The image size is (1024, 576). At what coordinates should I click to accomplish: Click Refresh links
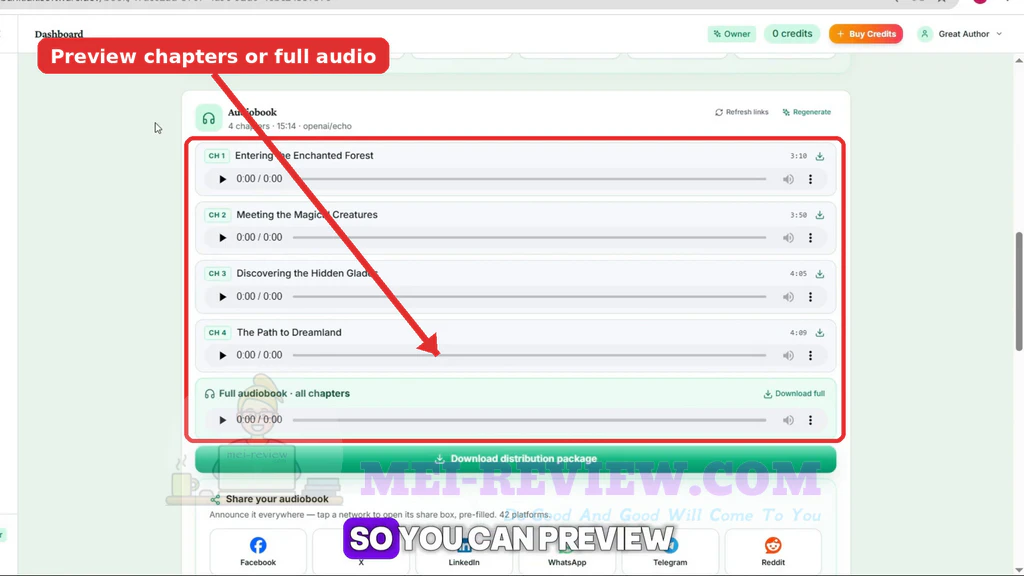click(x=742, y=112)
